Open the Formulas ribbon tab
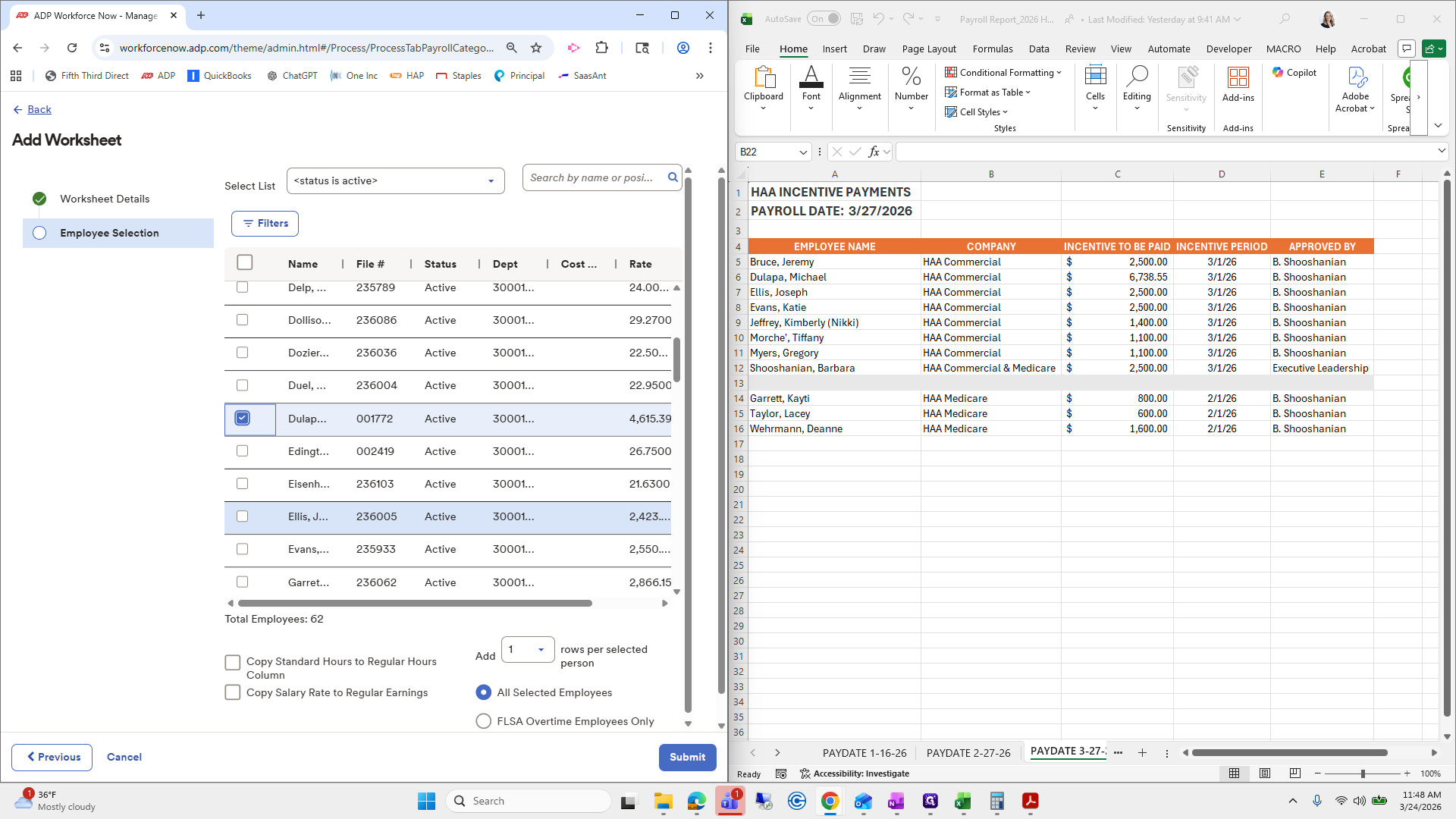 point(992,49)
